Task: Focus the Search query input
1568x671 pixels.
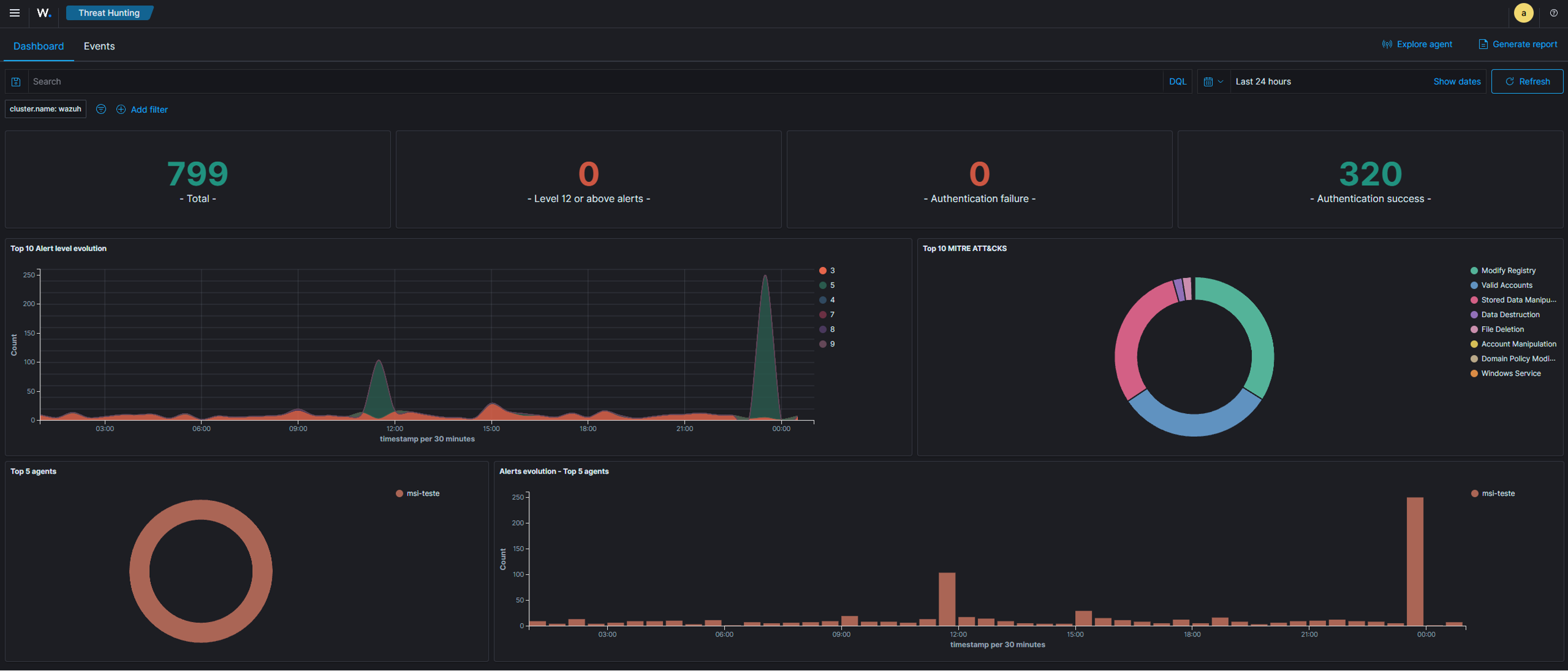Action: [595, 82]
